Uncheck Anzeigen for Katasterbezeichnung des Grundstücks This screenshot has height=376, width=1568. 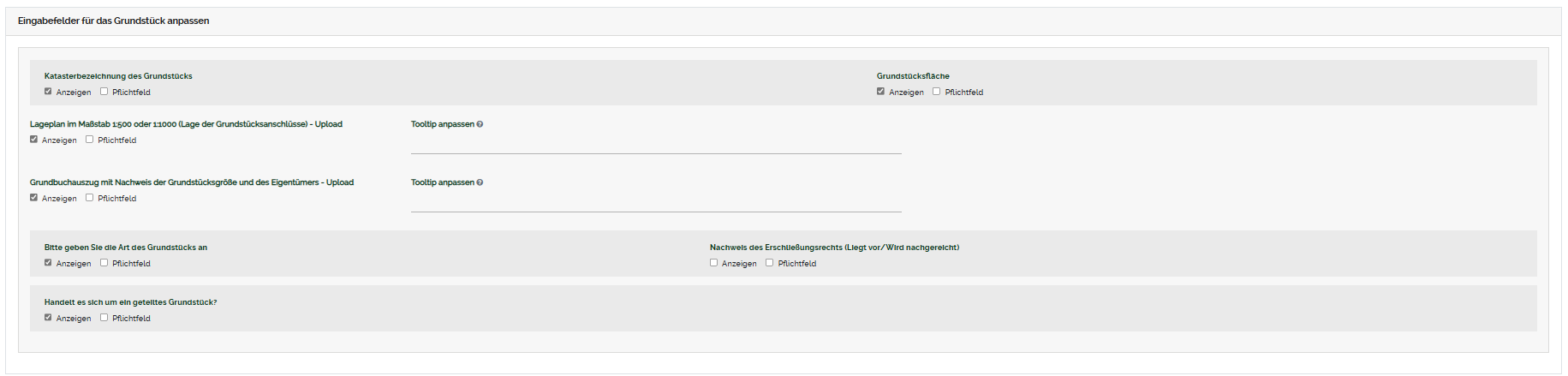tap(48, 92)
